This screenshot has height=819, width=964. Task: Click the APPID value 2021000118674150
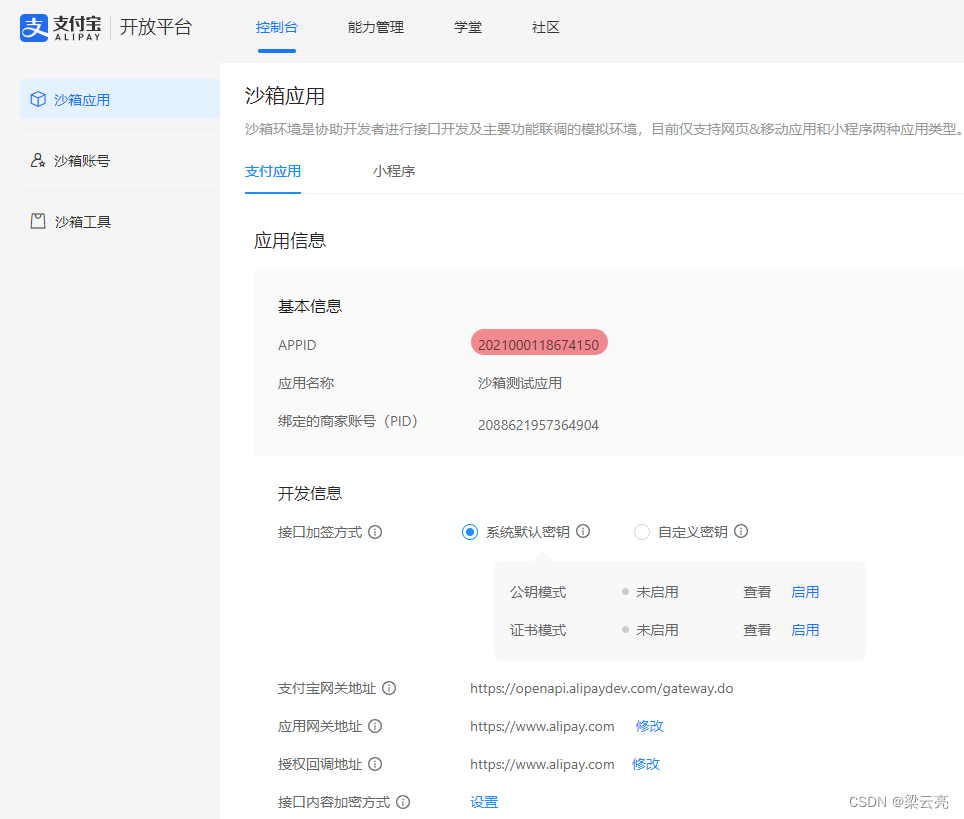pos(539,345)
